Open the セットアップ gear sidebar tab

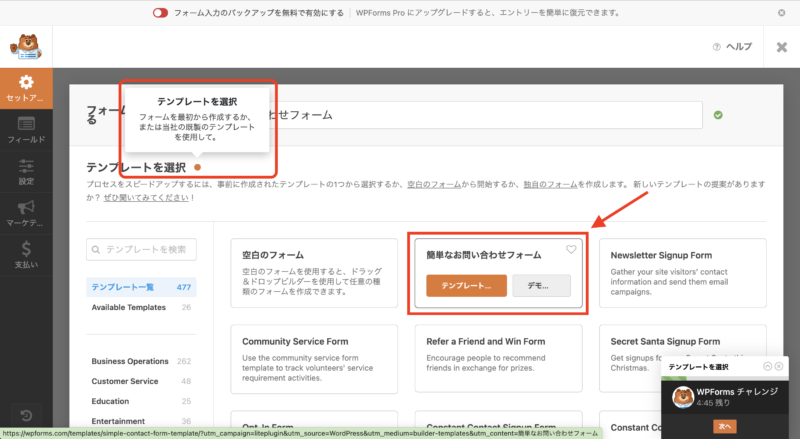click(26, 88)
